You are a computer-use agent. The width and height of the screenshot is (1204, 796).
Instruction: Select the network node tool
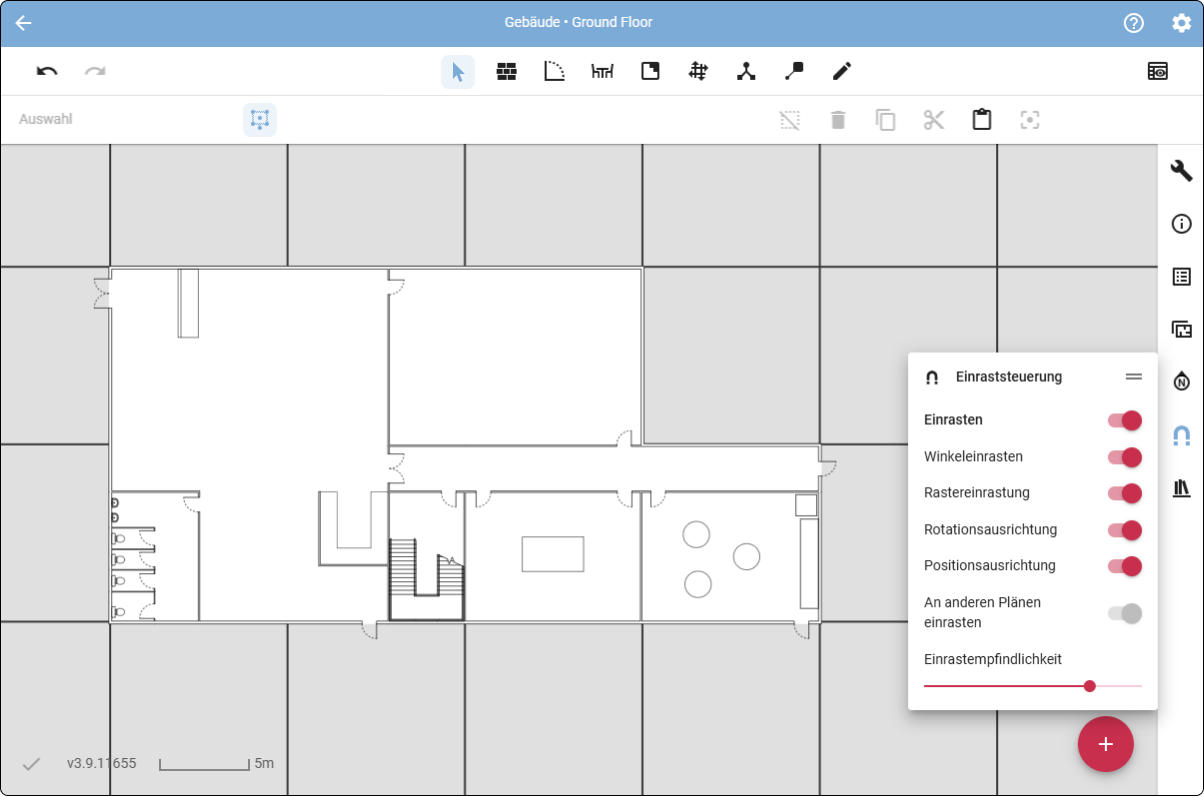[746, 71]
